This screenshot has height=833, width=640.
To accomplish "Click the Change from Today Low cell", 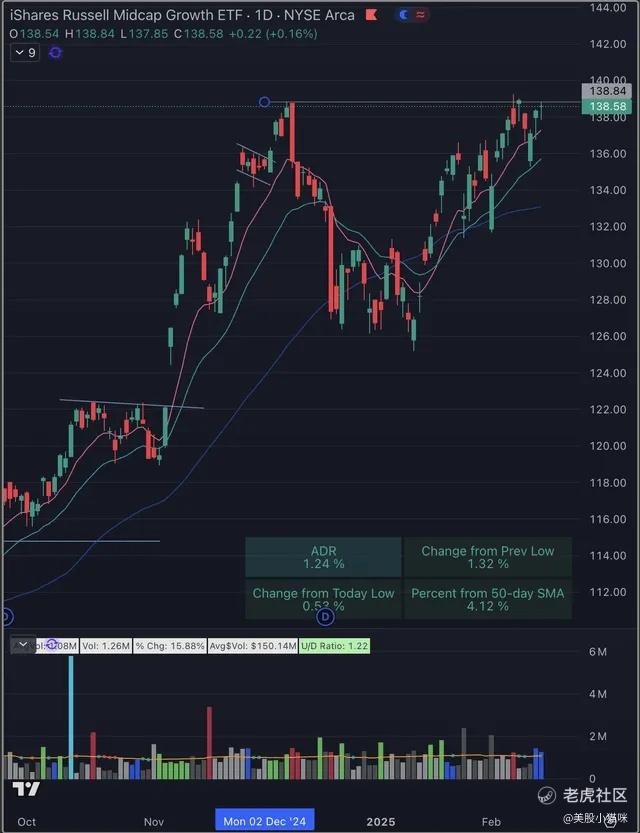I will point(323,599).
